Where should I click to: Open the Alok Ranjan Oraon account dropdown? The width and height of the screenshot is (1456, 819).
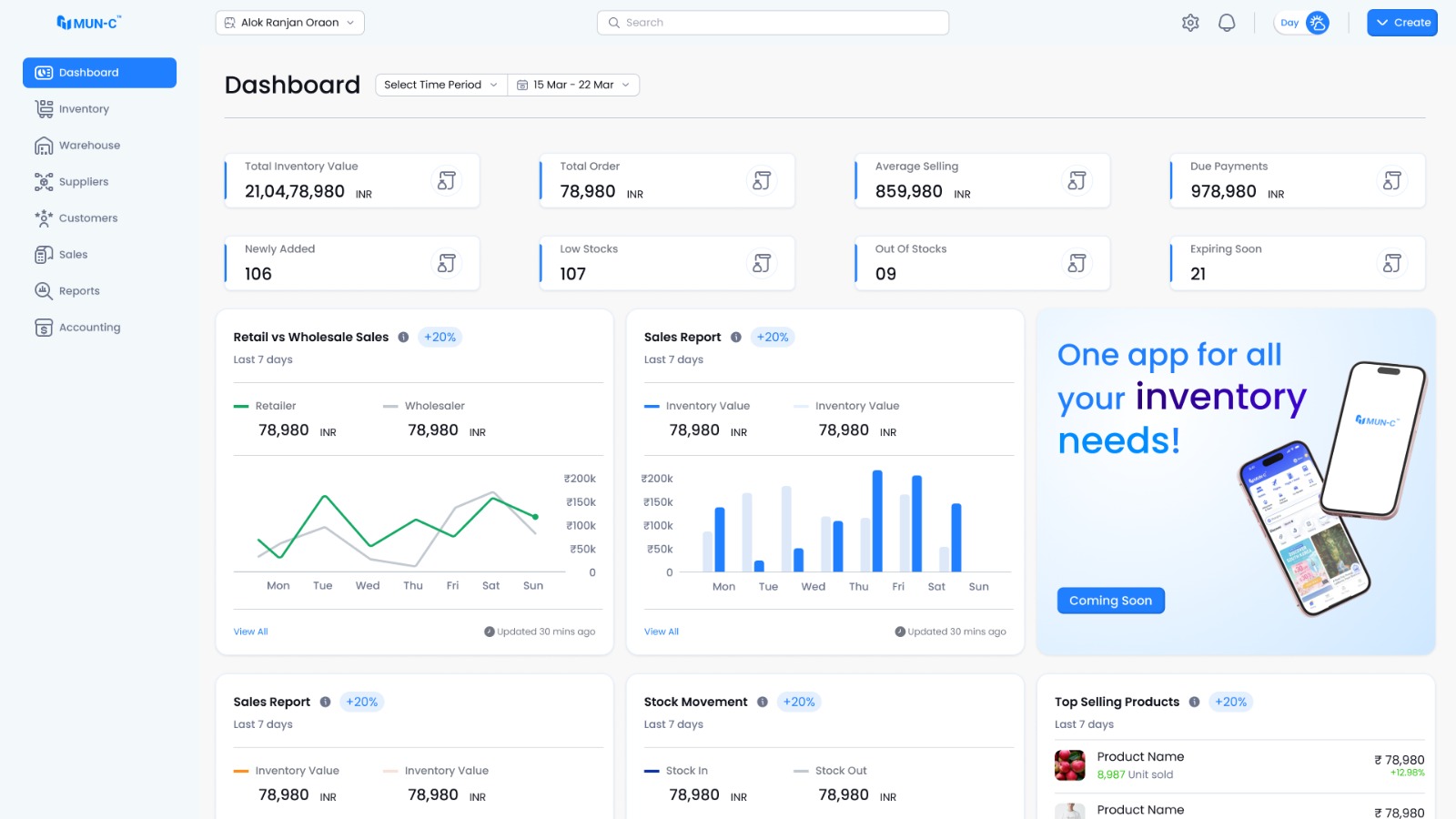coord(289,23)
